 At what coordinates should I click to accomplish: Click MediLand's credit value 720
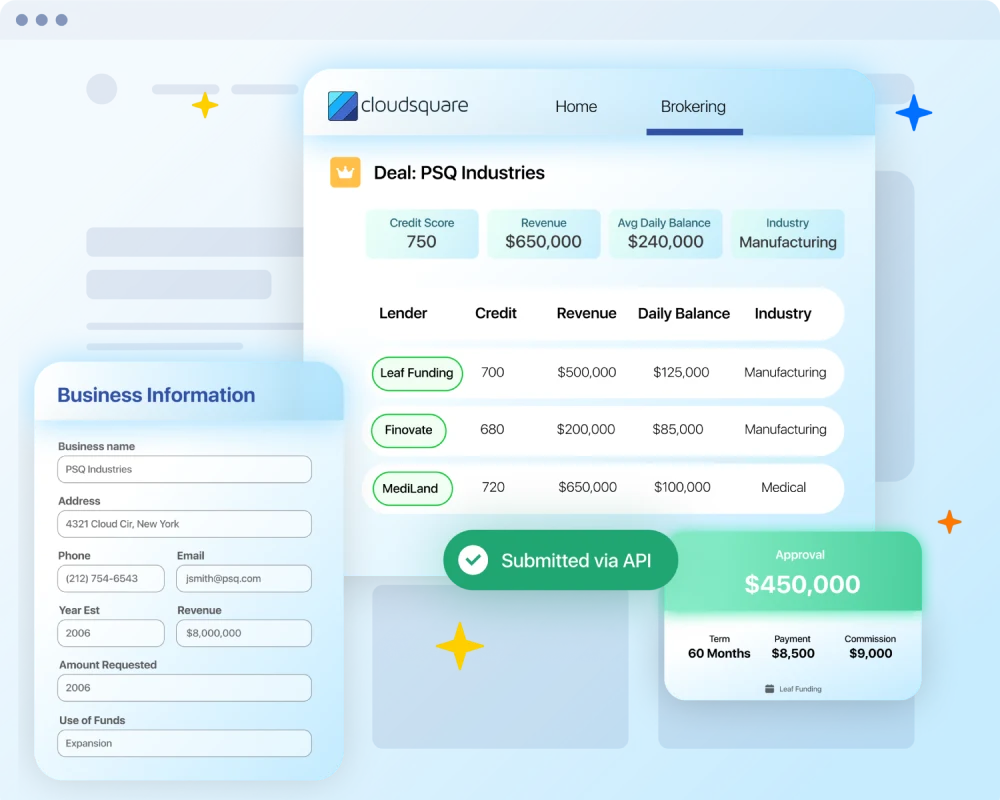[x=493, y=487]
